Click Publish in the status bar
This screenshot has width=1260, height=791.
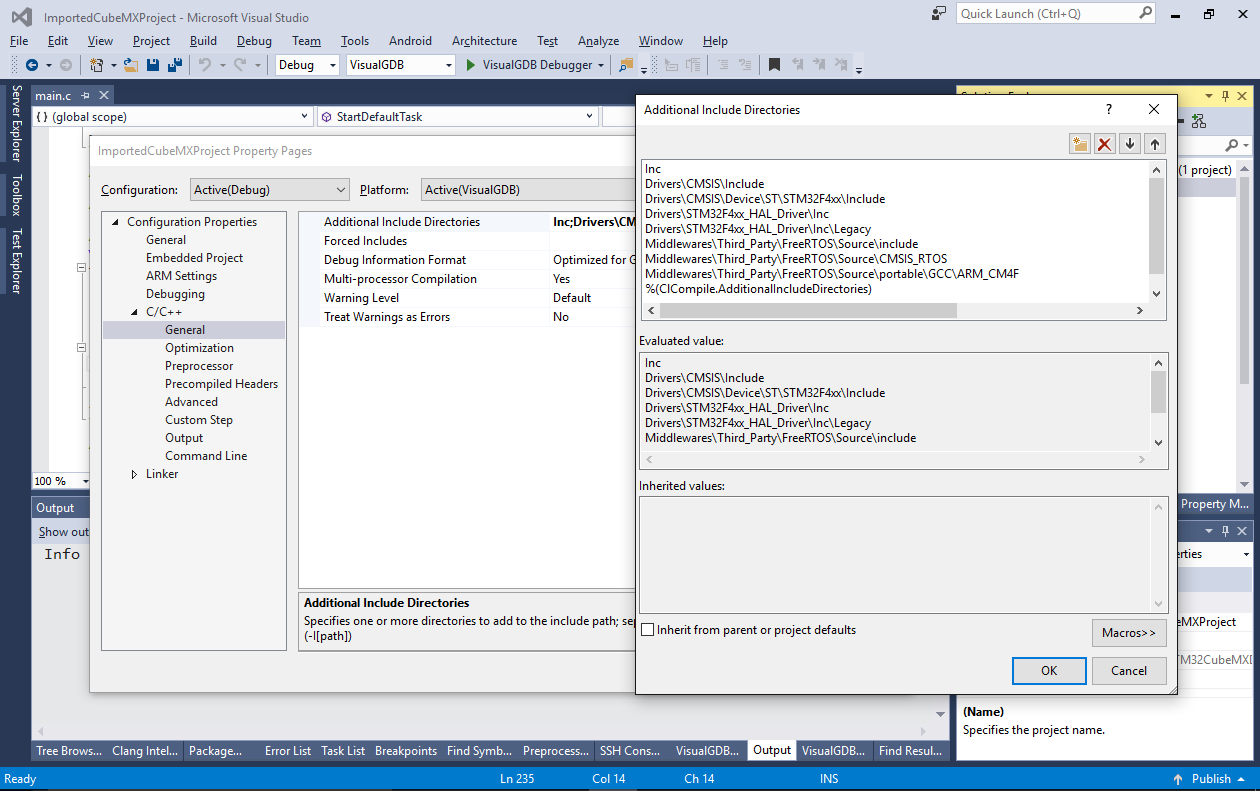pos(1211,779)
